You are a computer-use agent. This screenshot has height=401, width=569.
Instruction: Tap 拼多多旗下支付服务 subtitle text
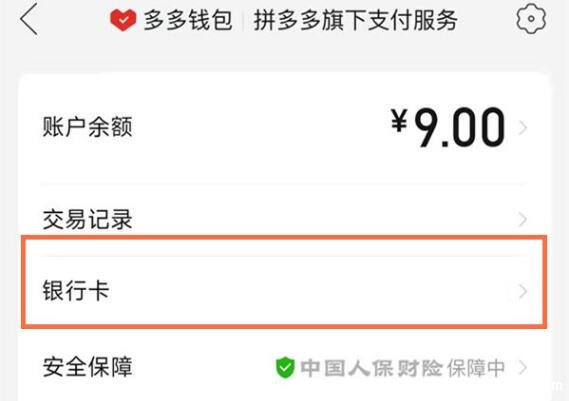[x=355, y=20]
